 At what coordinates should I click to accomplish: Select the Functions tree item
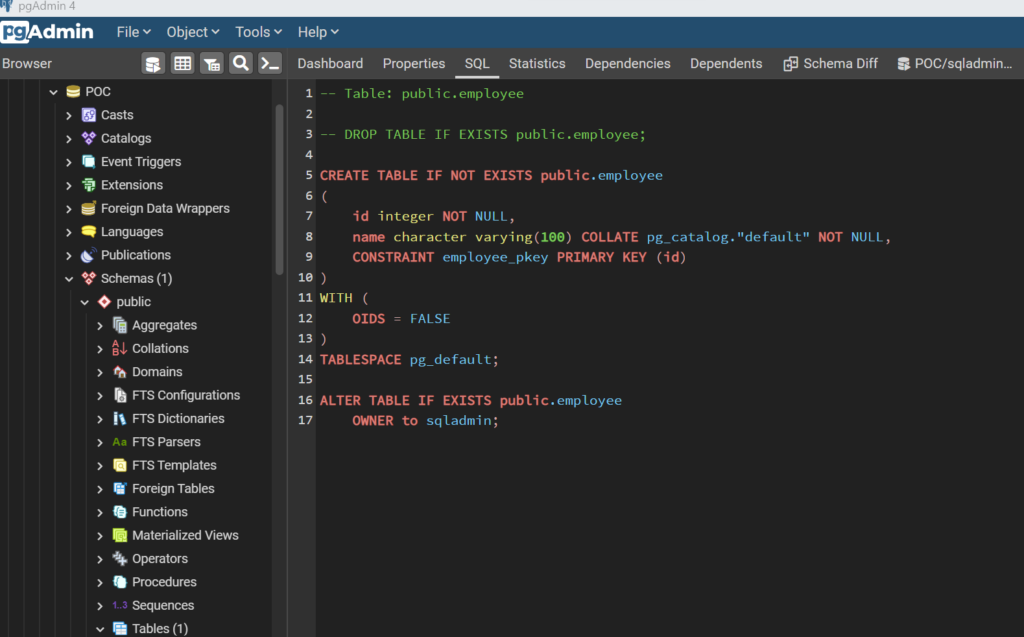coord(160,511)
